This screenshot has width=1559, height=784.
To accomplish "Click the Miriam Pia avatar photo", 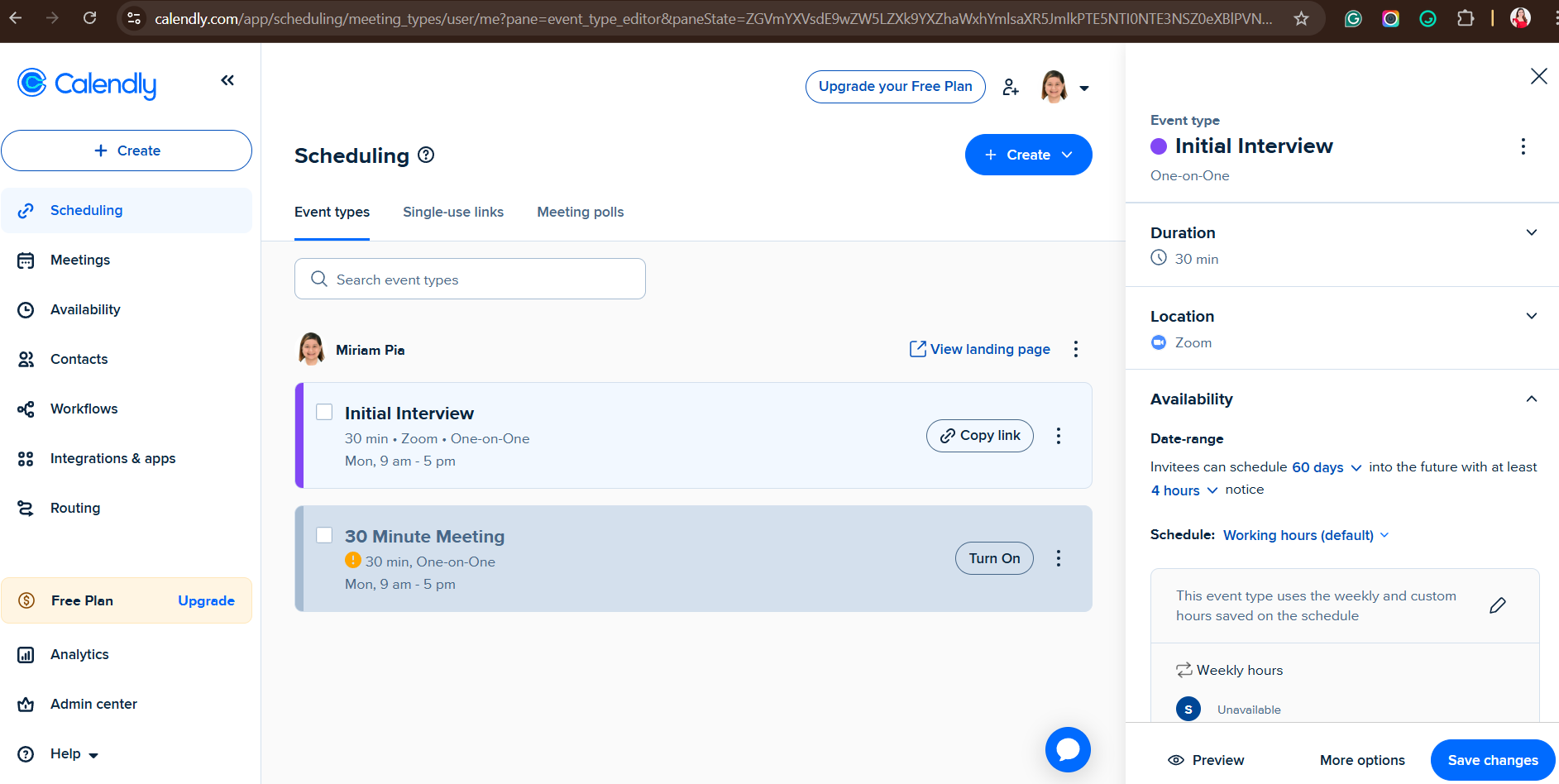I will (x=311, y=349).
